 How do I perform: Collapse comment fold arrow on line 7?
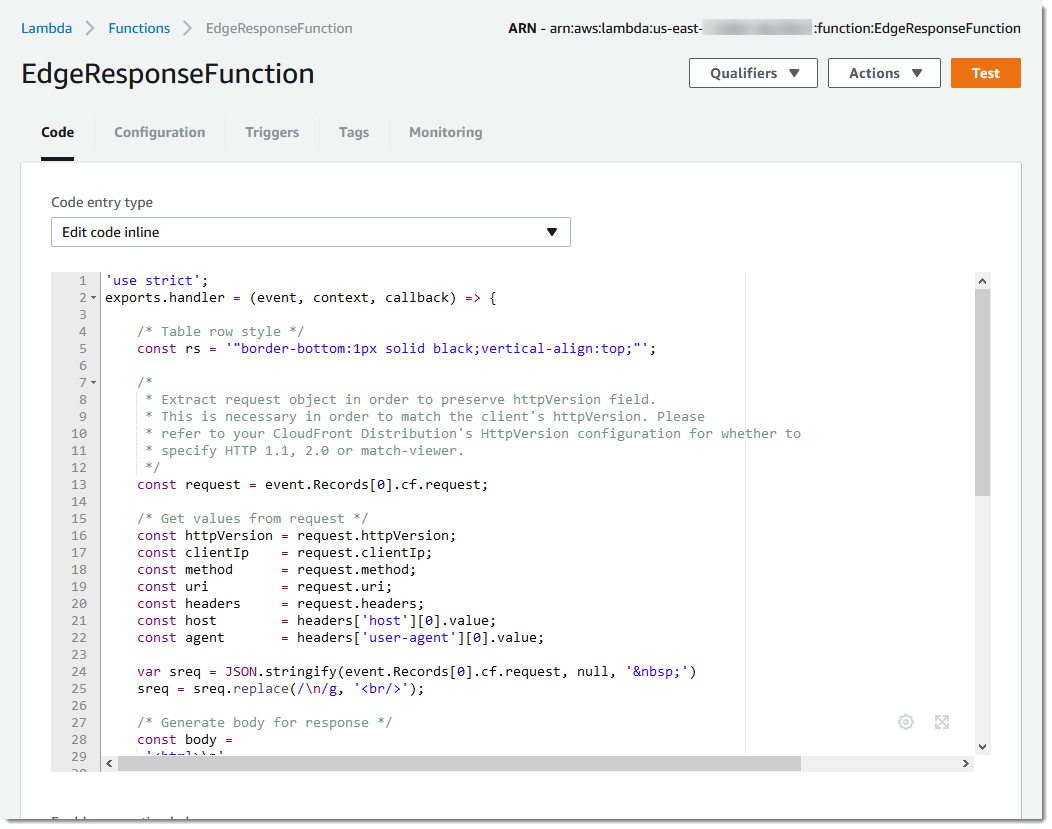[94, 382]
